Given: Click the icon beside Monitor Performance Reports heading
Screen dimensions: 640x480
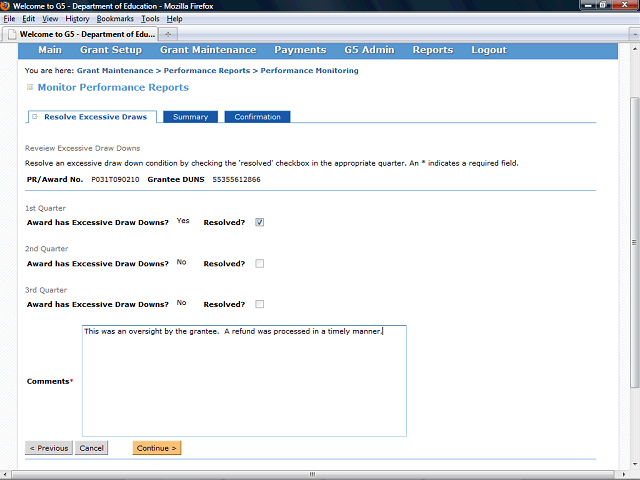Looking at the screenshot, I should (x=30, y=87).
